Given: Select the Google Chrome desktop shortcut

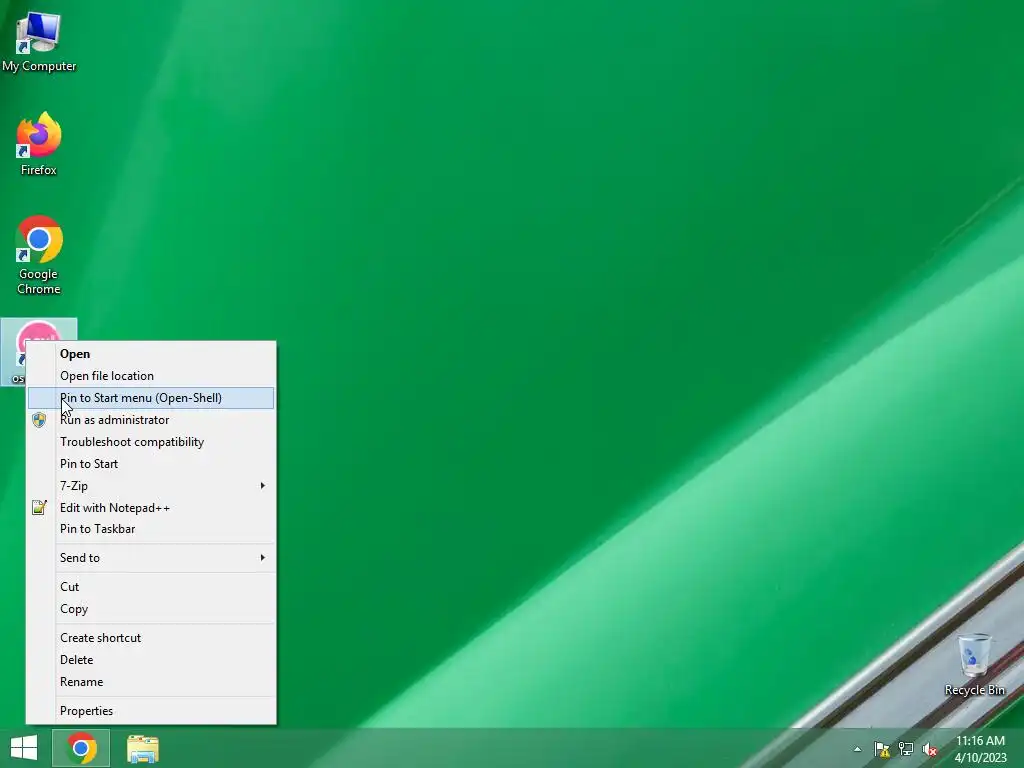Looking at the screenshot, I should (39, 255).
